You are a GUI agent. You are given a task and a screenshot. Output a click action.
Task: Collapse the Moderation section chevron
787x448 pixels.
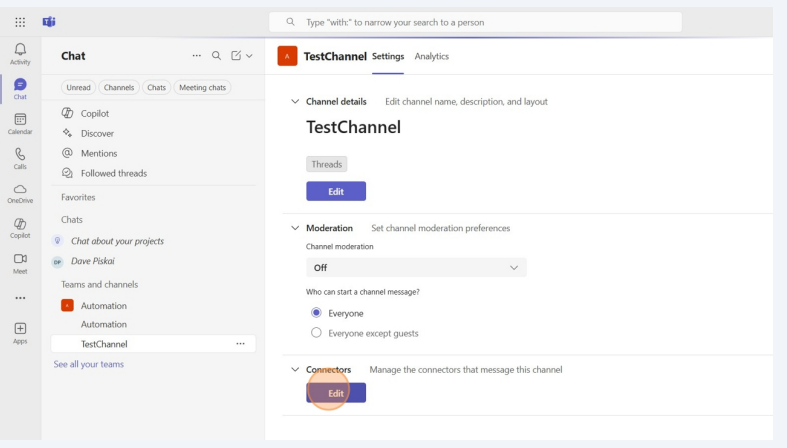point(294,228)
